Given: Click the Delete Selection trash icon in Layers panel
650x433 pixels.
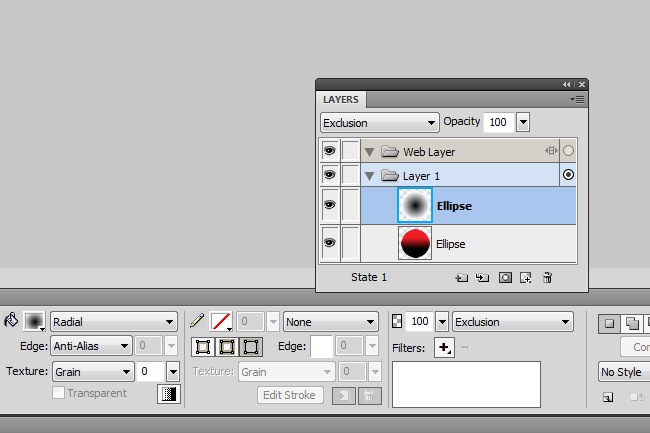Looking at the screenshot, I should point(547,278).
